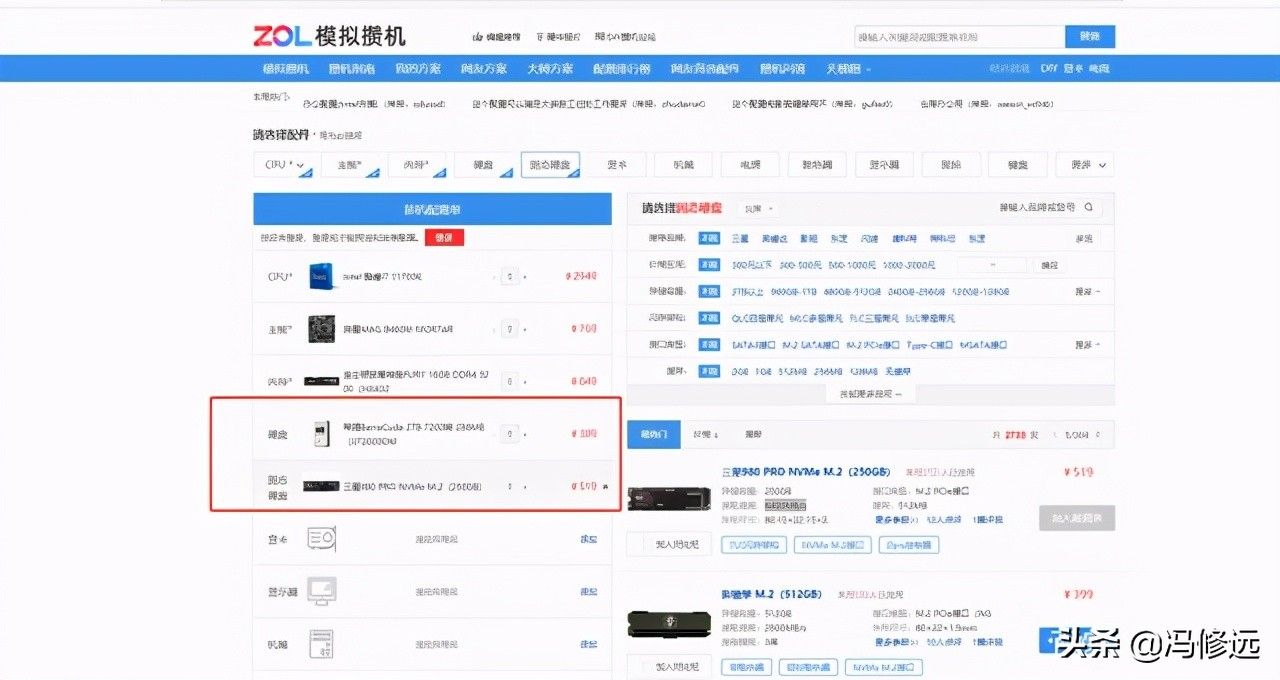The image size is (1280, 680).
Task: Click the graphics card placeholder icon
Action: tap(321, 539)
